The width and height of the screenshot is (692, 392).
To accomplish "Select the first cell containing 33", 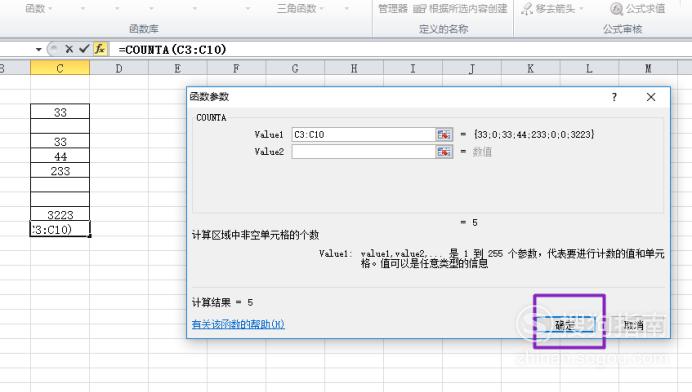I will pos(60,112).
